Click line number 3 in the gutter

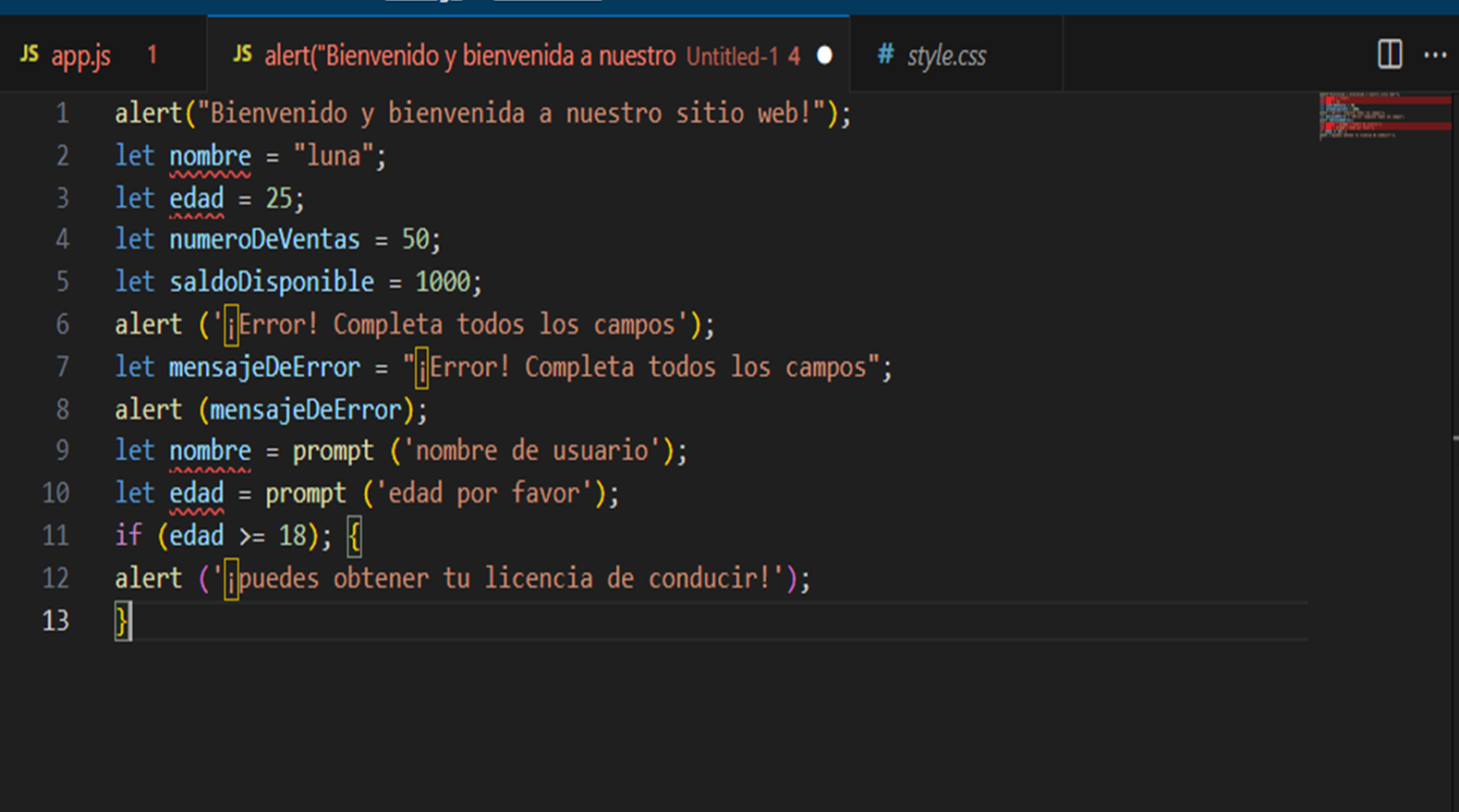click(x=62, y=199)
